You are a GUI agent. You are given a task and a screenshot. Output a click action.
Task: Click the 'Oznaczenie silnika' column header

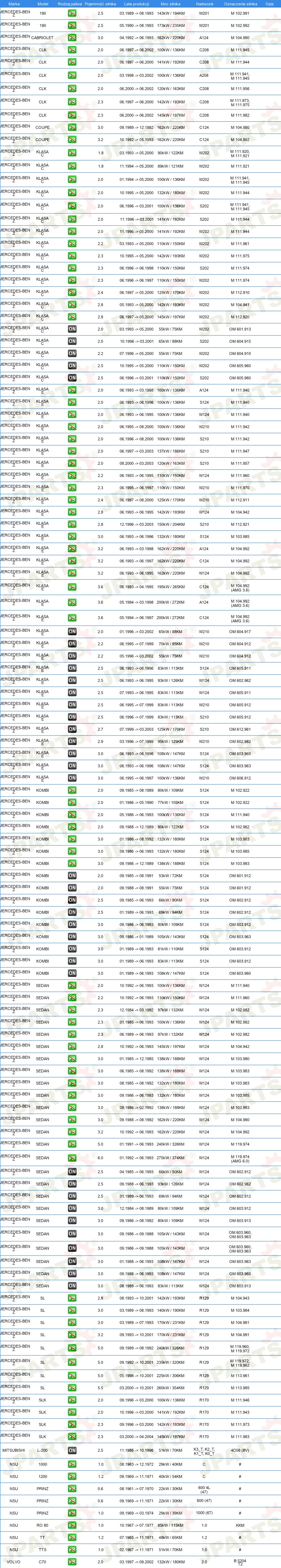(240, 4)
